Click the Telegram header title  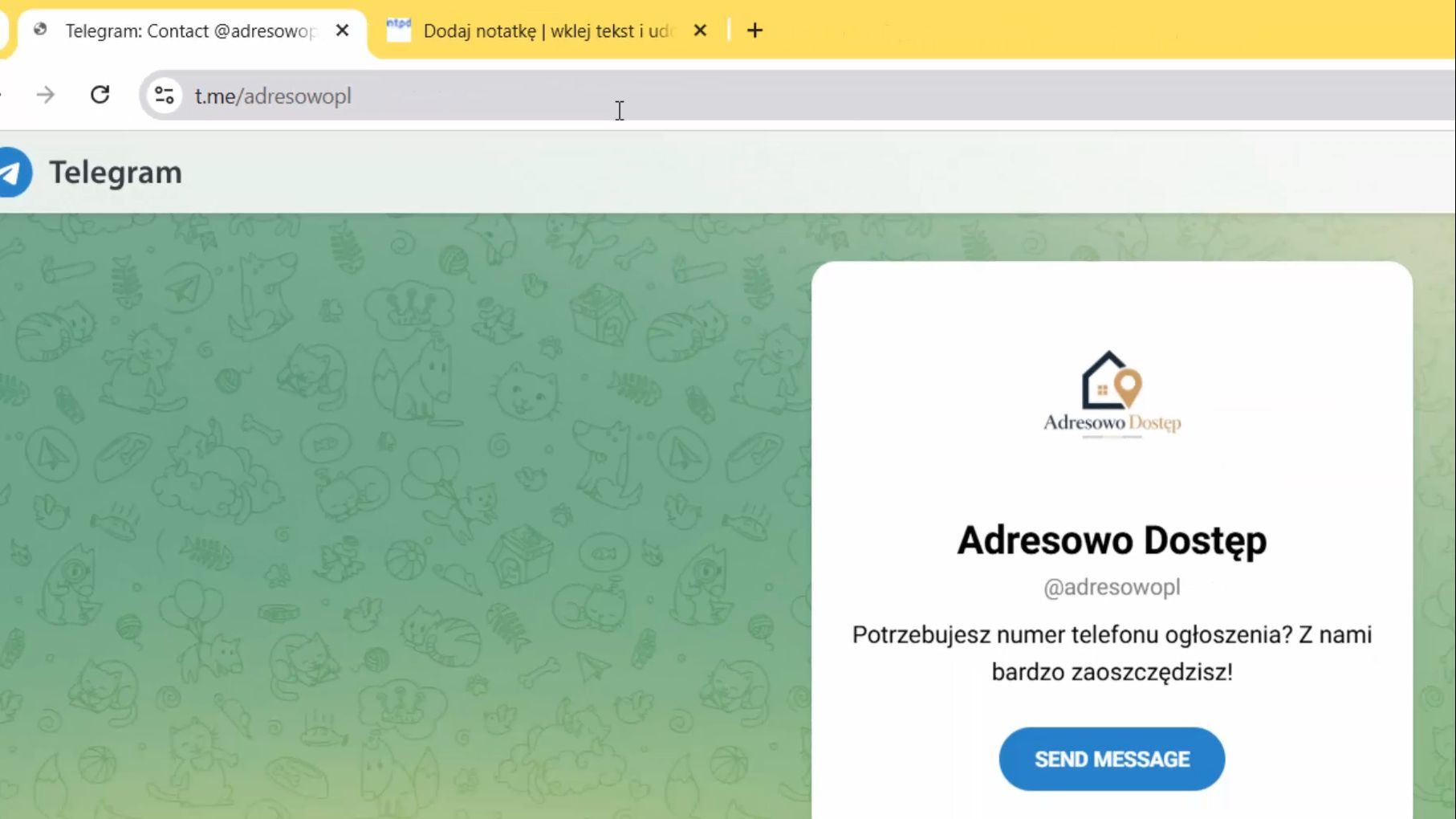116,173
